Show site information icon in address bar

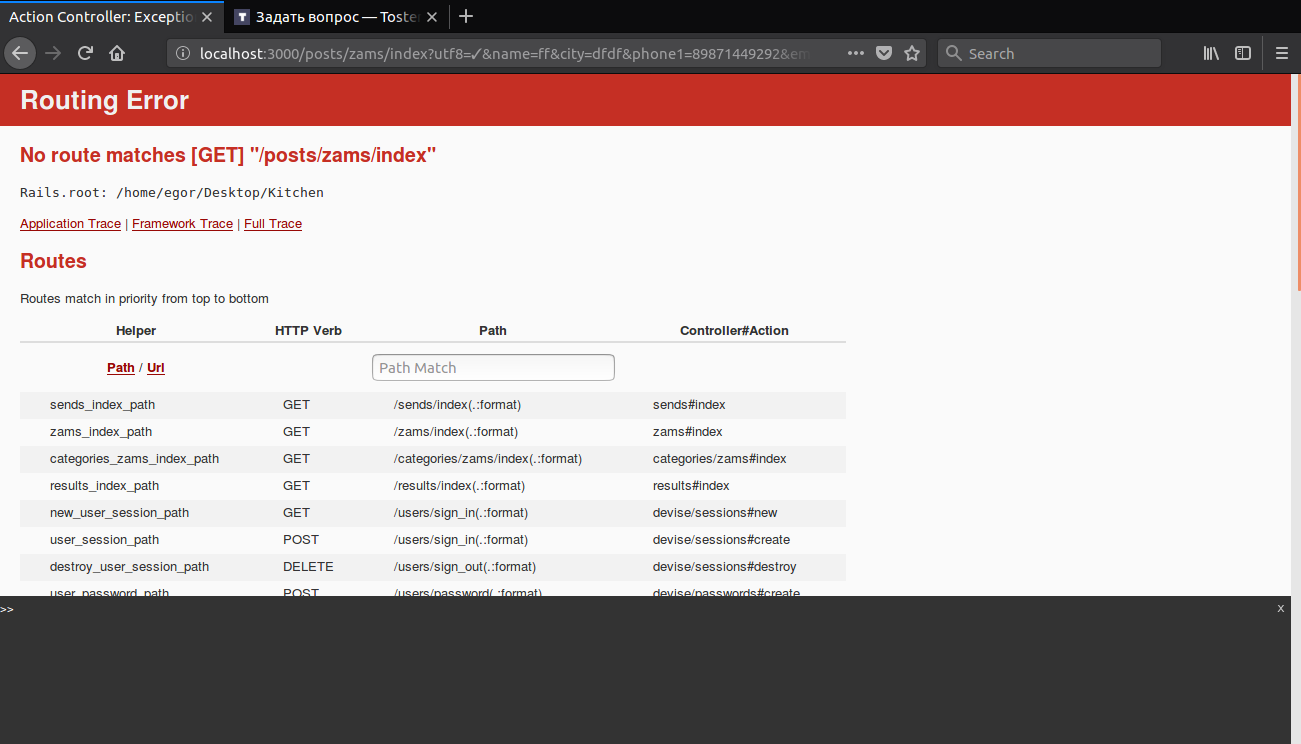pos(183,54)
